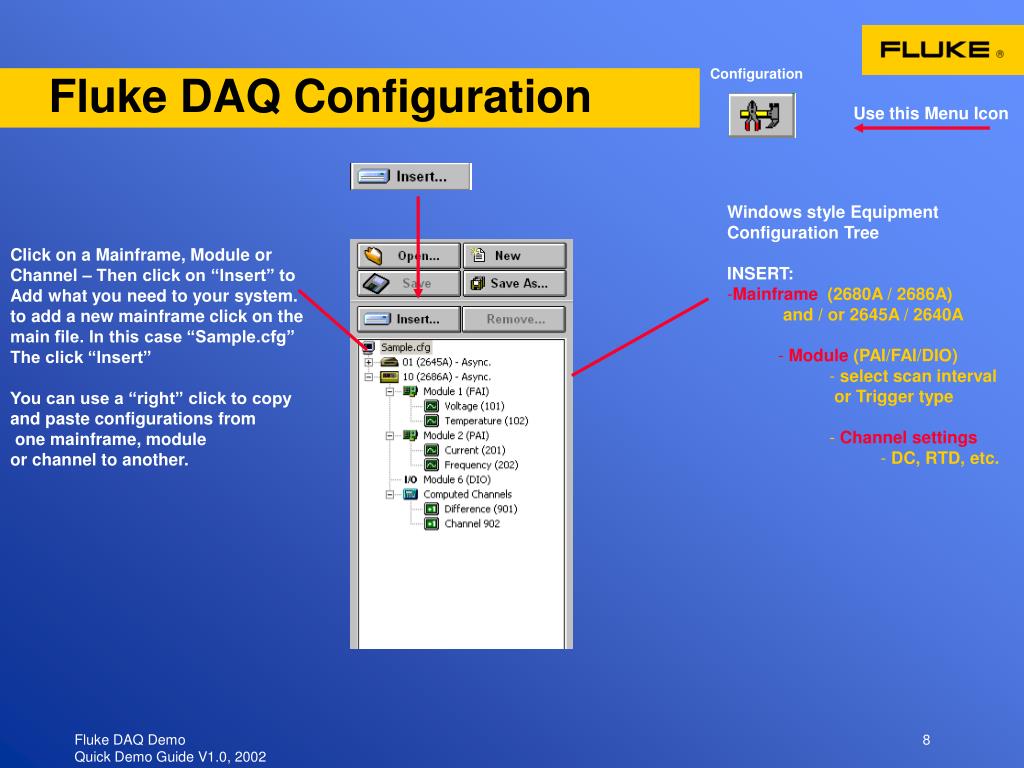Click the Computed Channels calculator icon

tap(410, 494)
